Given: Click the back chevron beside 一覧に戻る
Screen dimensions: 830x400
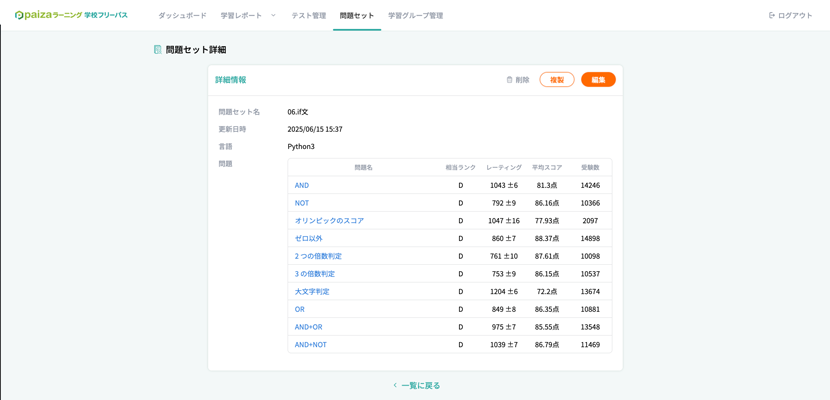Looking at the screenshot, I should (394, 385).
